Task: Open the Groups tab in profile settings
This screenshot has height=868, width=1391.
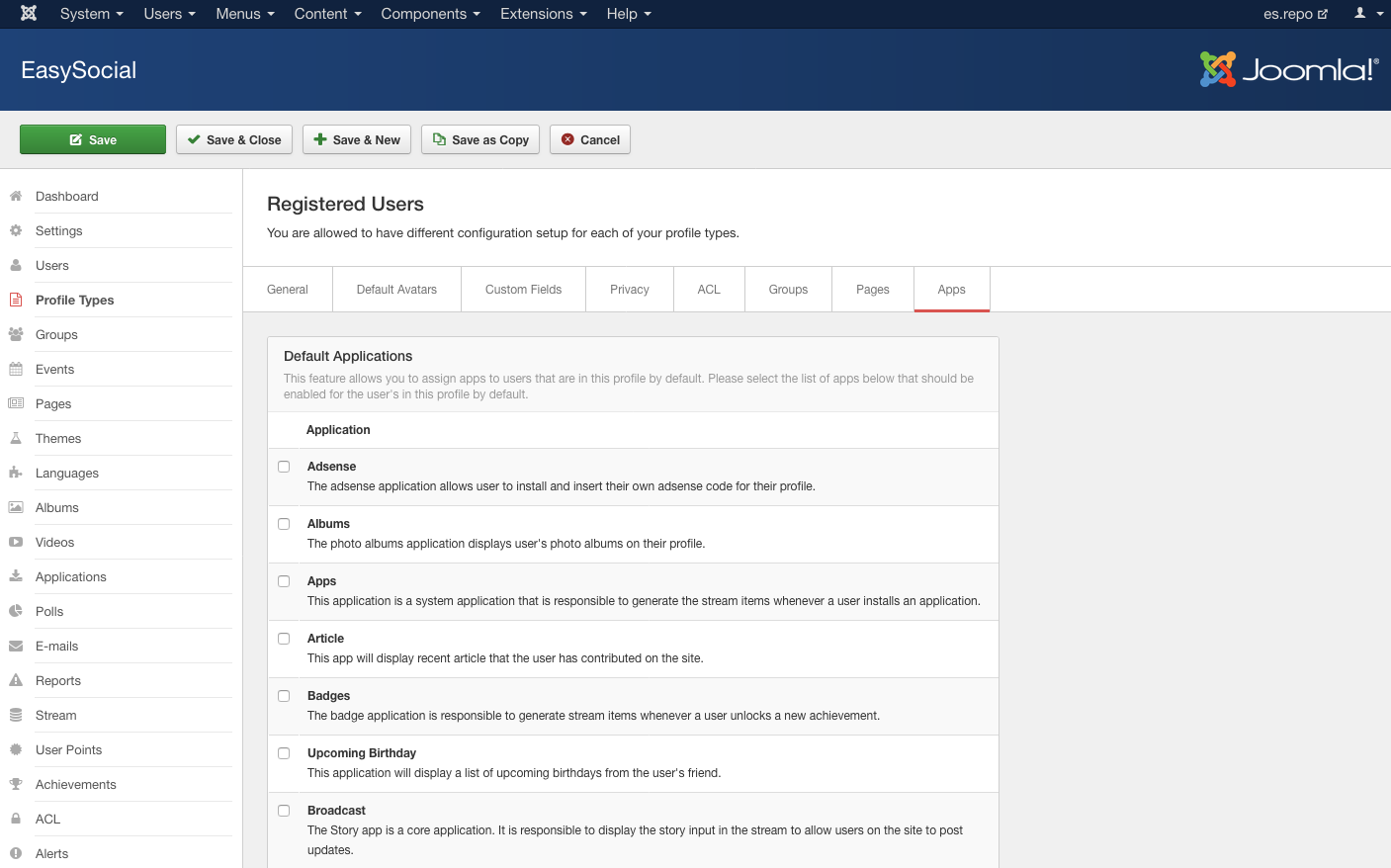Action: [x=788, y=290]
